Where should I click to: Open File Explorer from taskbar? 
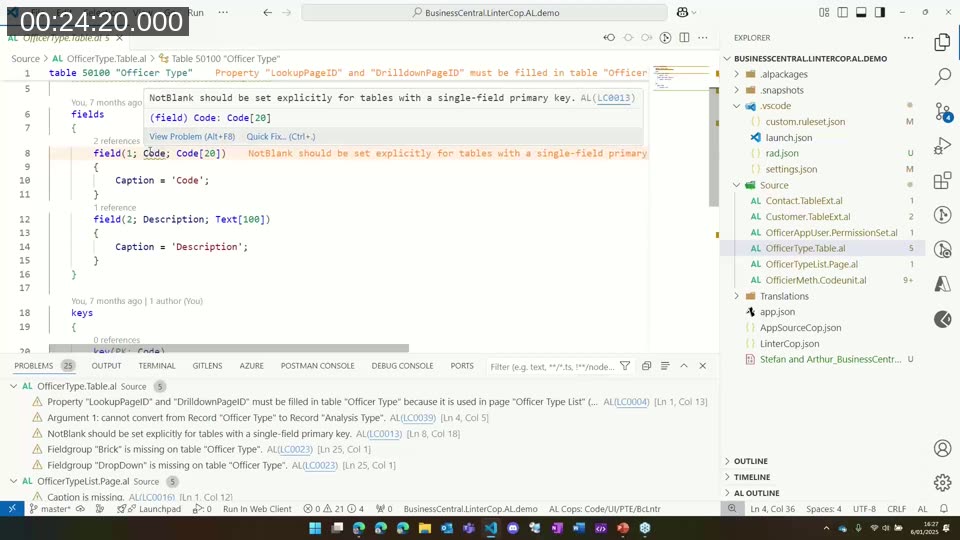coord(424,528)
